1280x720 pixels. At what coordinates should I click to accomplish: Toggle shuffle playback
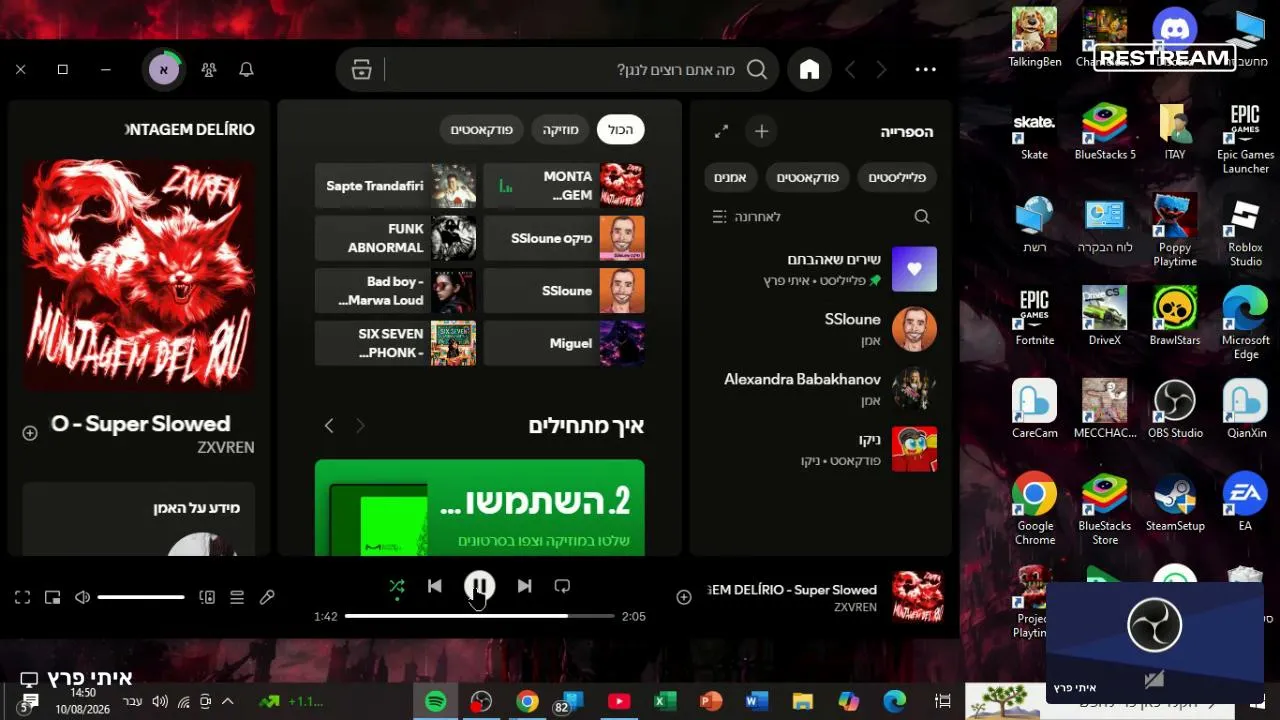tap(397, 586)
